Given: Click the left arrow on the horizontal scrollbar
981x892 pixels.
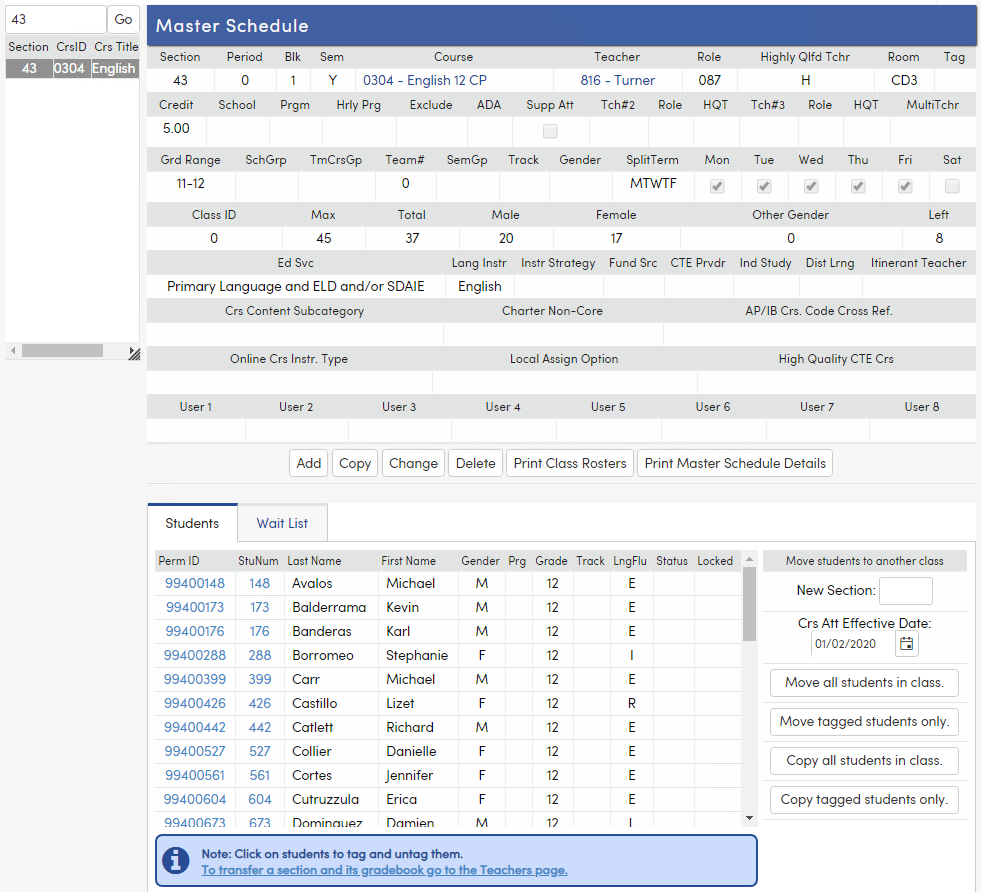Looking at the screenshot, I should (x=11, y=350).
